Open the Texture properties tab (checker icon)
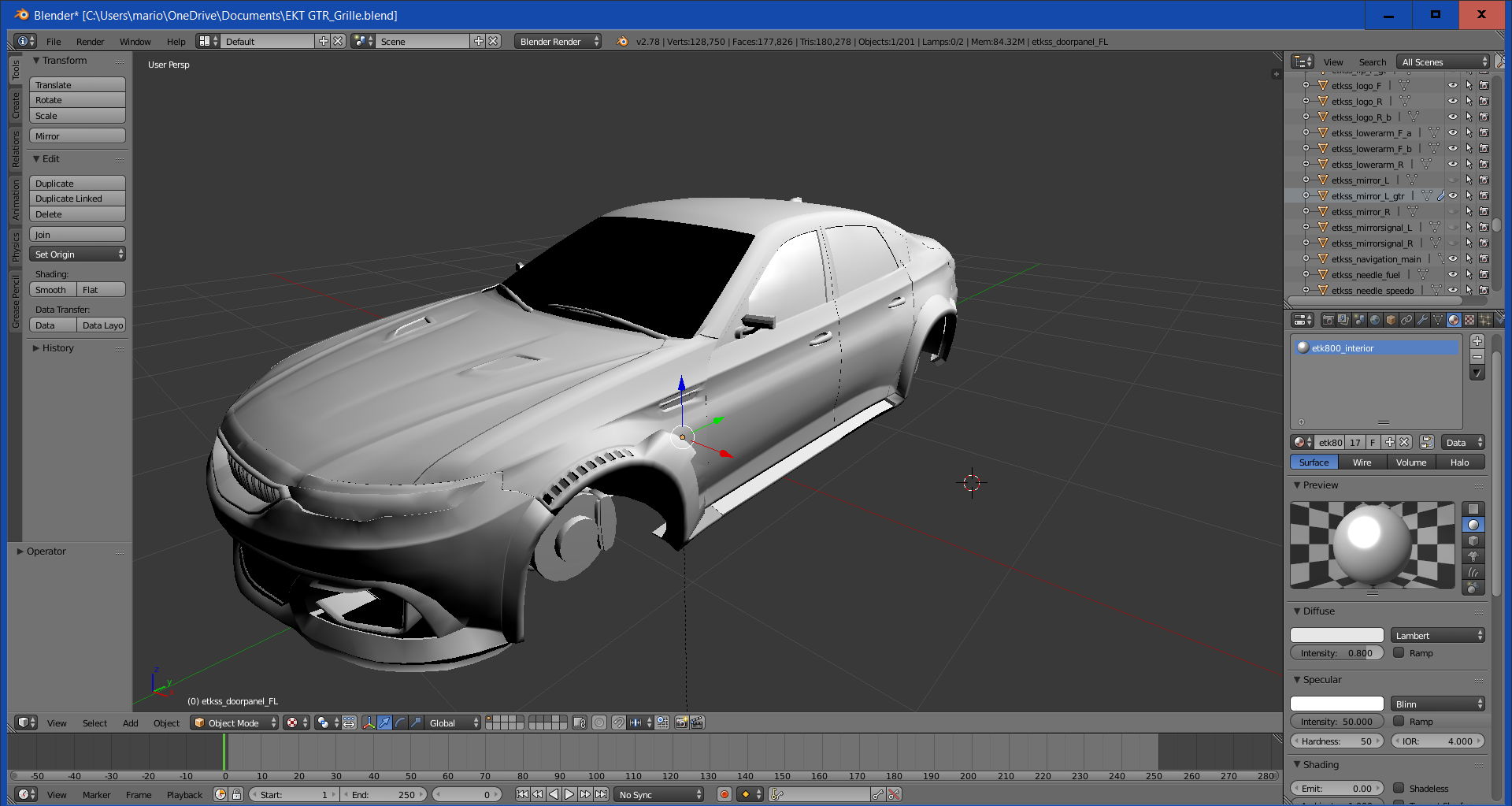Viewport: 1512px width, 806px height. (x=1469, y=320)
